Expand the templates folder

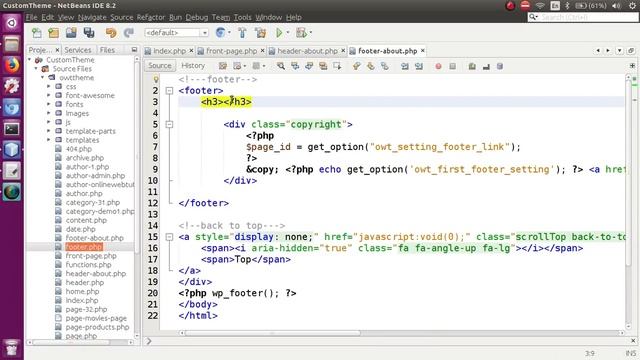(49, 140)
